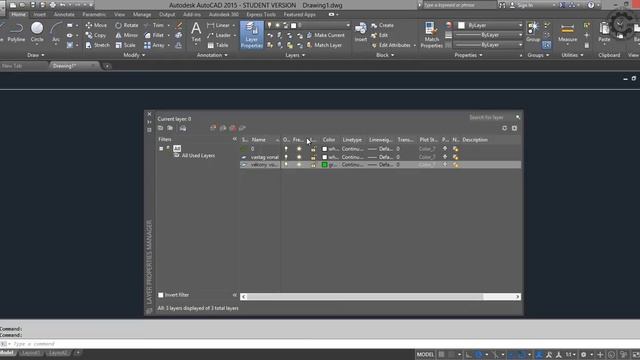Click the Array tool
This screenshot has width=640, height=360.
[154, 45]
